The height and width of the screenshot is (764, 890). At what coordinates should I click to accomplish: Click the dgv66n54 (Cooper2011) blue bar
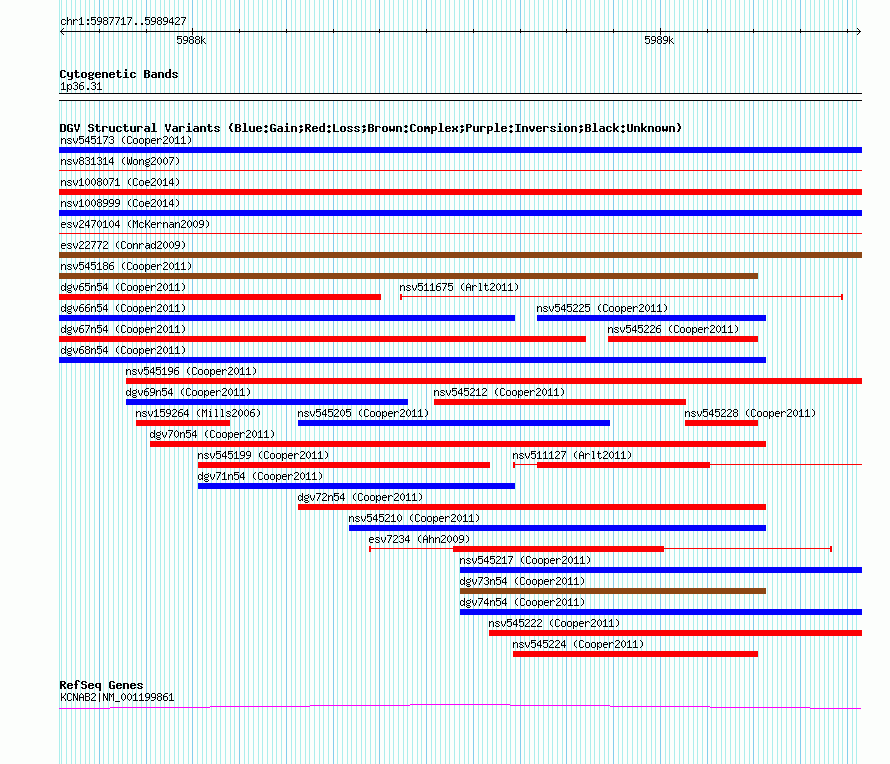pyautogui.click(x=287, y=318)
